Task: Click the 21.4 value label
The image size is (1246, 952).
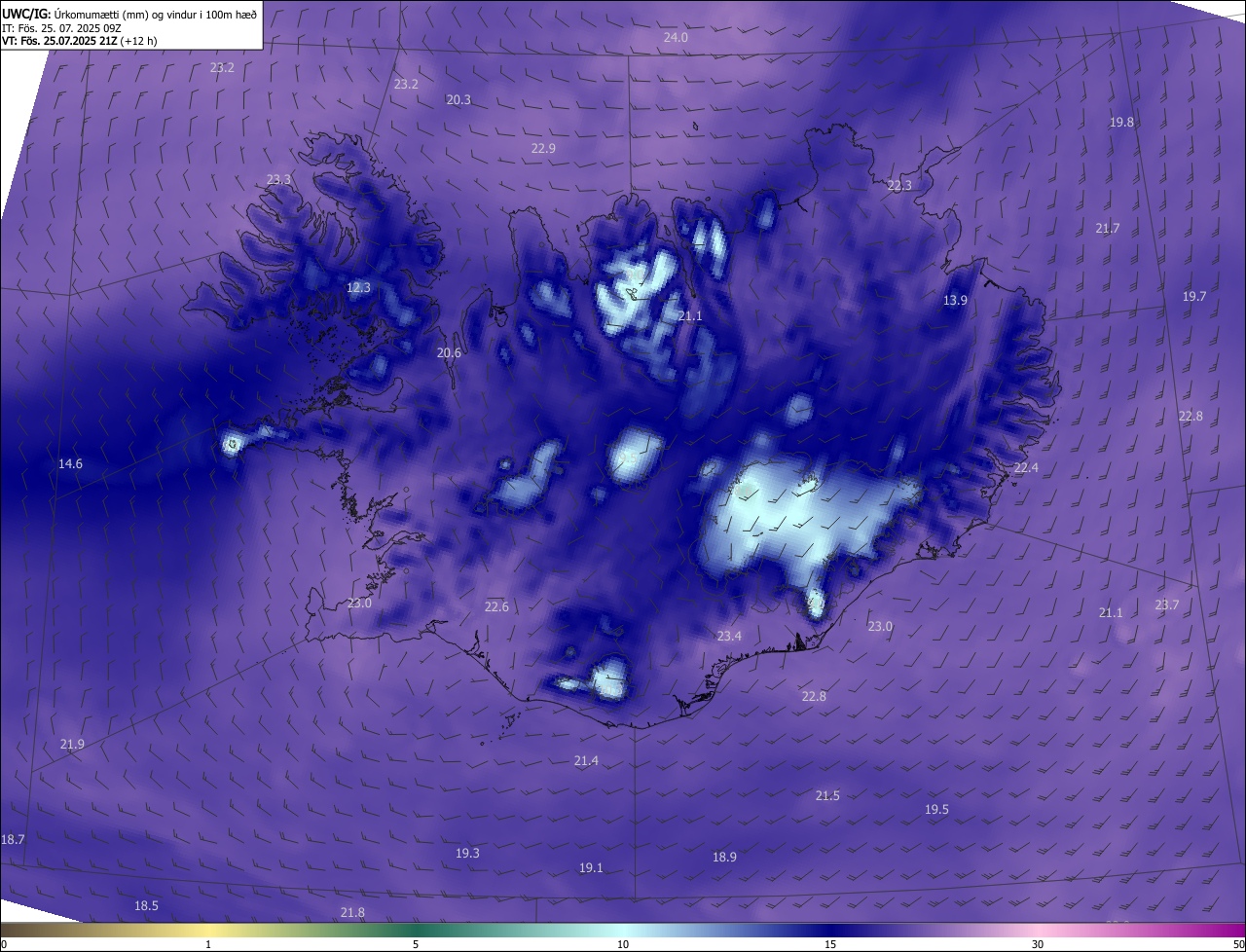Action: [x=586, y=760]
